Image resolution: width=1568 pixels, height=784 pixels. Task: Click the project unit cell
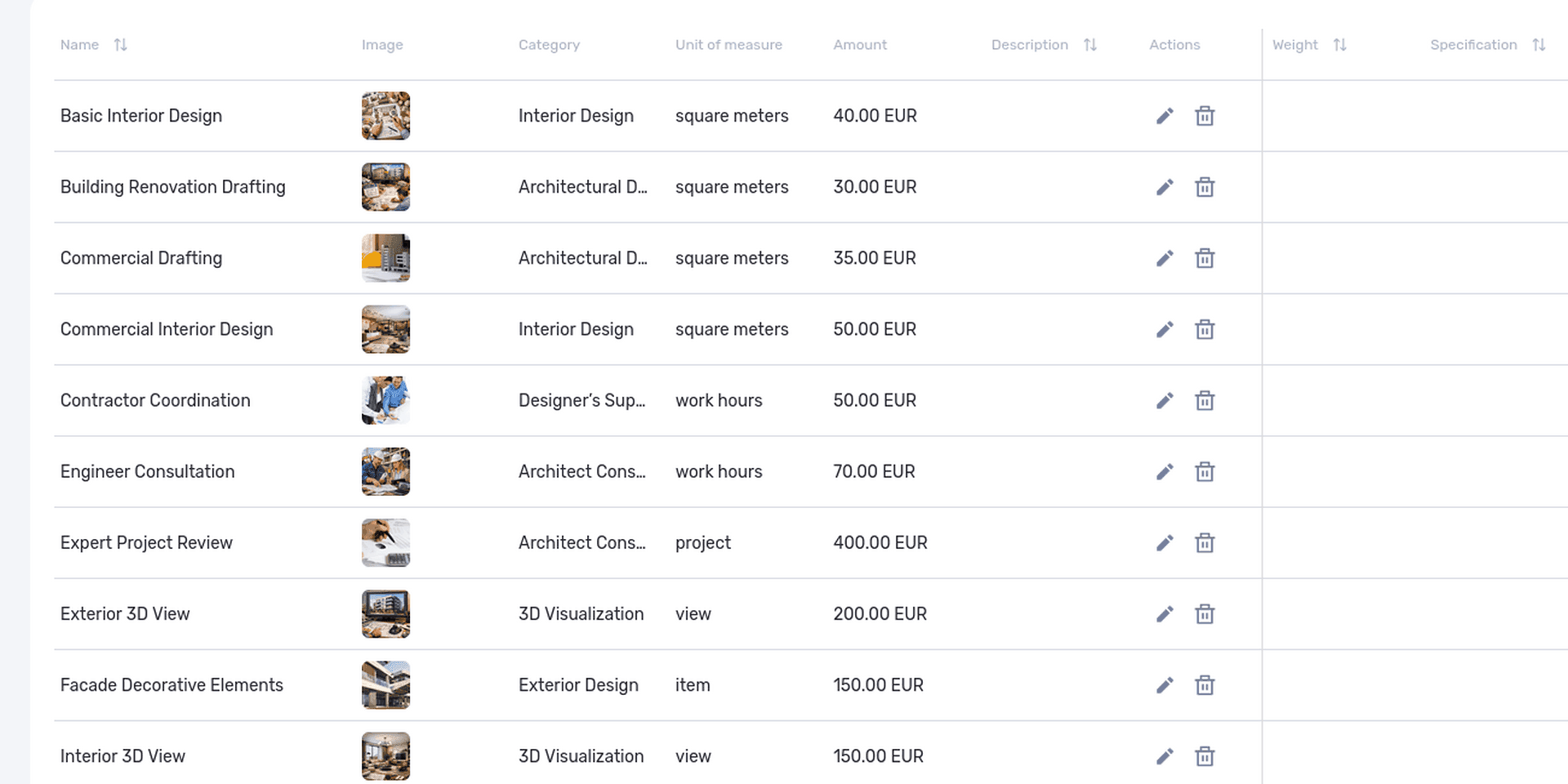click(x=703, y=542)
